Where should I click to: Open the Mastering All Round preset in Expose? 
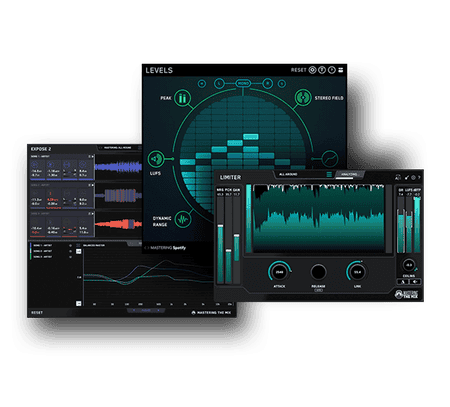coord(117,147)
